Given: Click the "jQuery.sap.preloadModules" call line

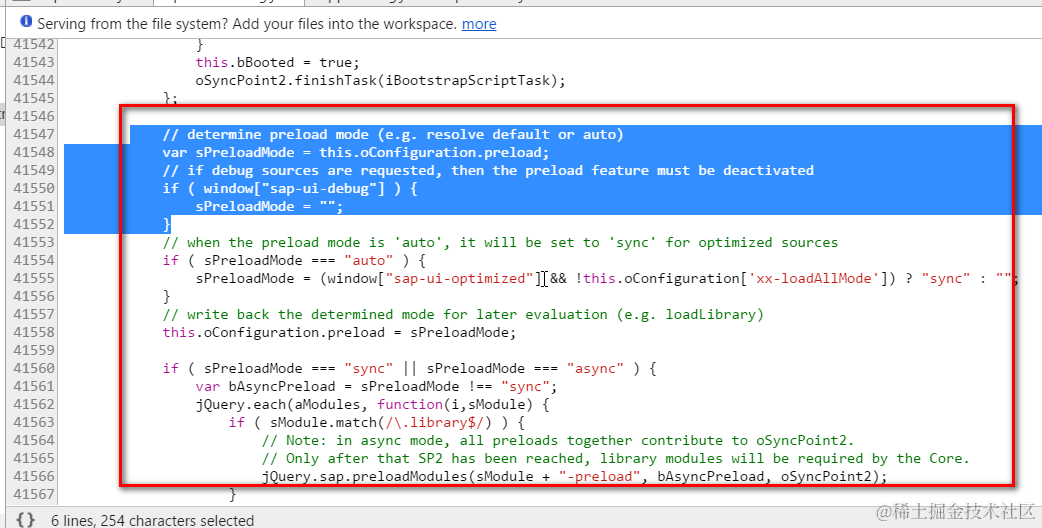Looking at the screenshot, I should [574, 476].
